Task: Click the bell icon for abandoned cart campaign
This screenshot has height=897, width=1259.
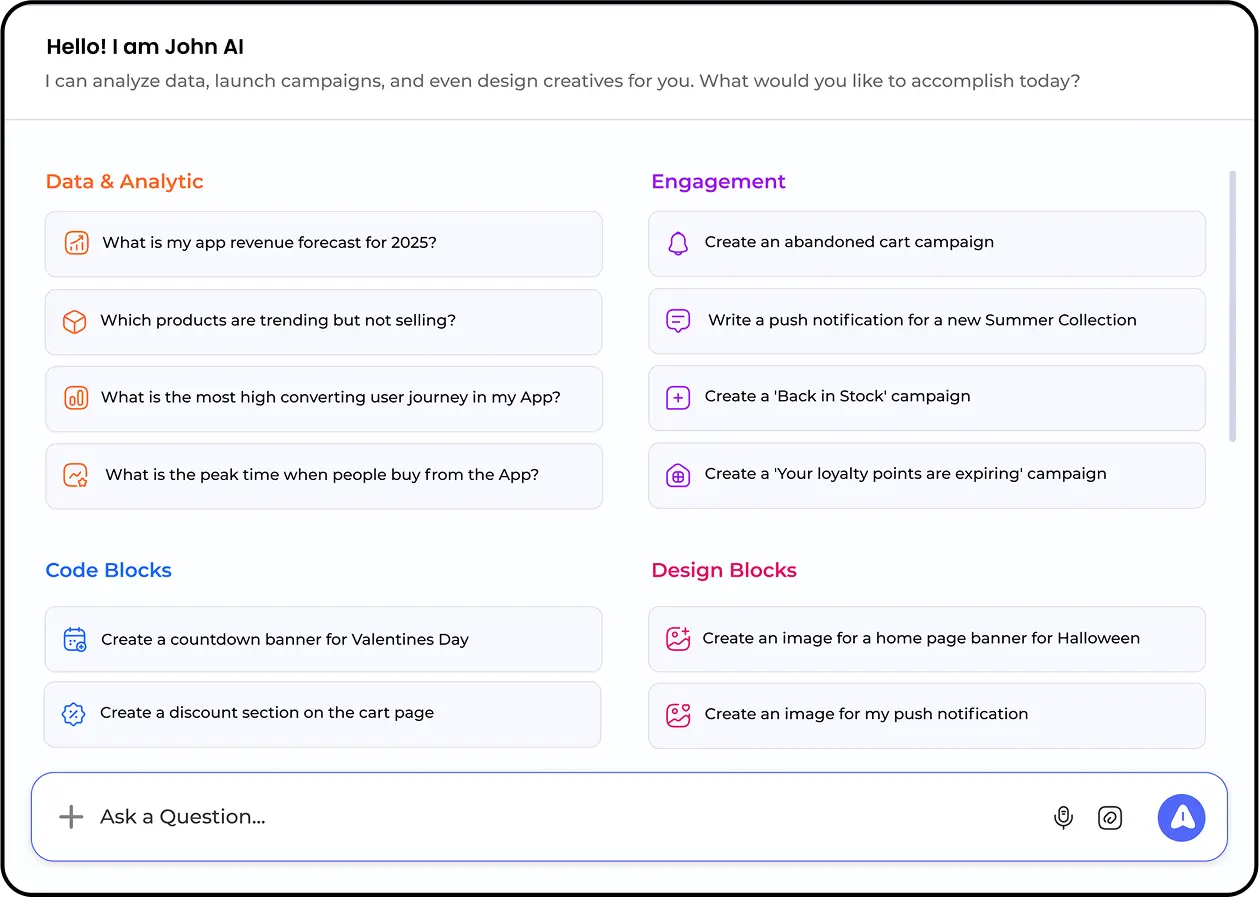Action: click(x=678, y=243)
